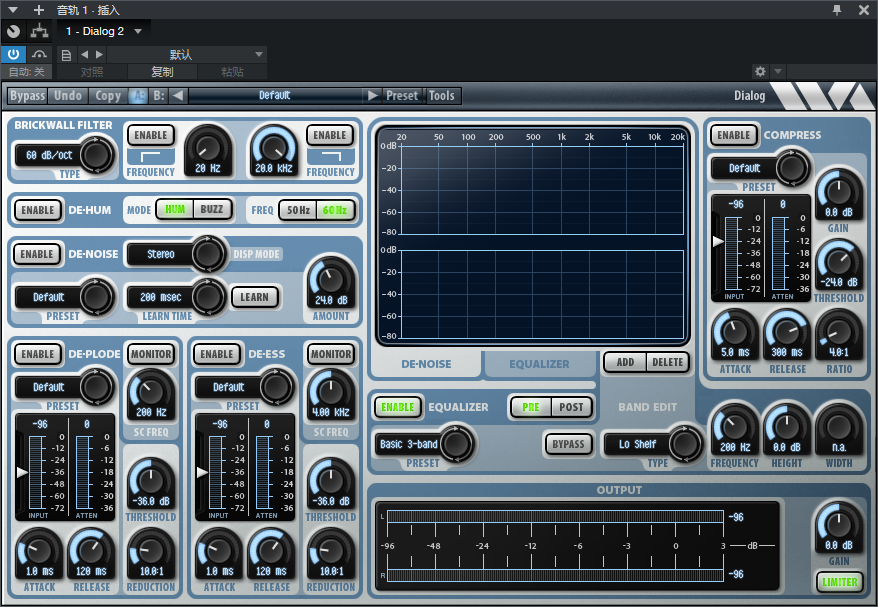878x607 pixels.
Task: Select BUZZ de-hum mode
Action: [x=212, y=209]
